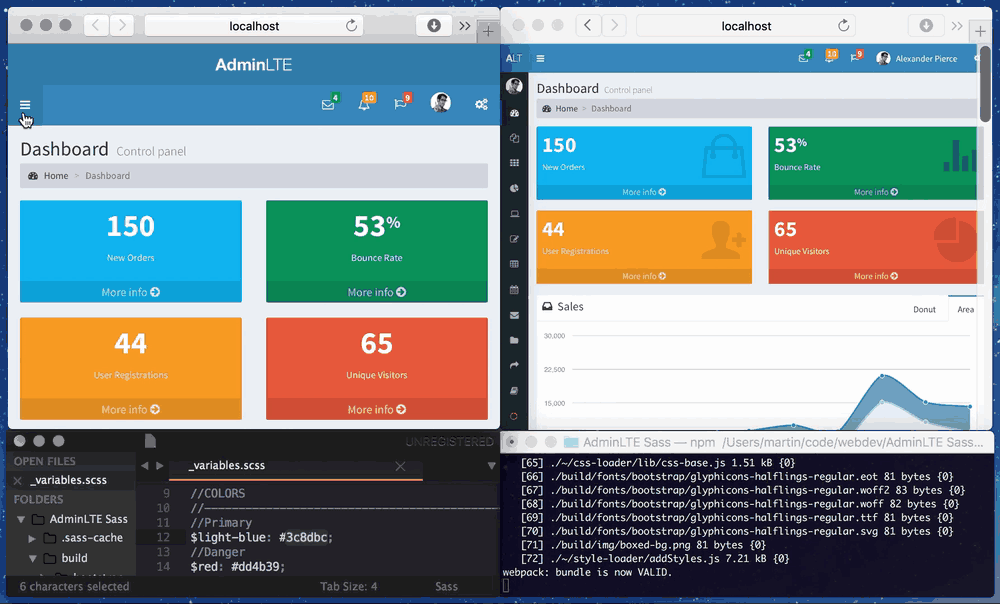Screen dimensions: 1000x604
Task: Click localhost address bar in left Safari
Action: click(254, 26)
